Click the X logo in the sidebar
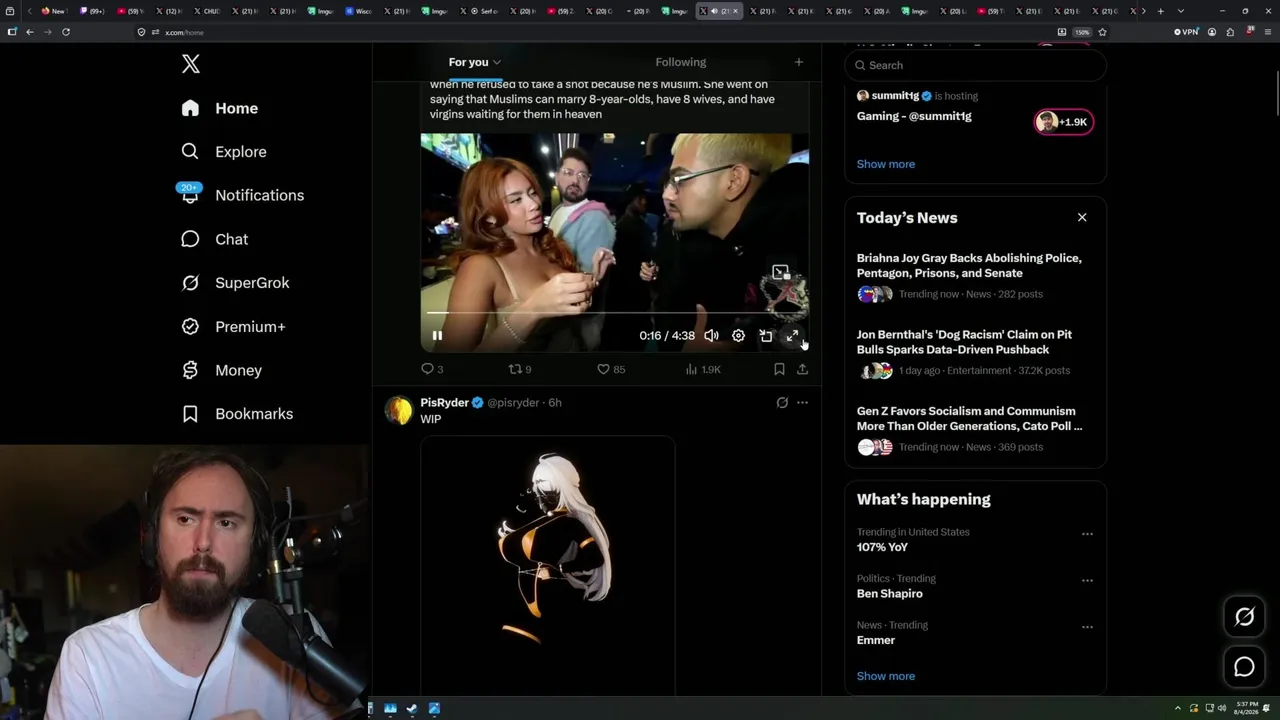This screenshot has height=720, width=1280. tap(191, 64)
